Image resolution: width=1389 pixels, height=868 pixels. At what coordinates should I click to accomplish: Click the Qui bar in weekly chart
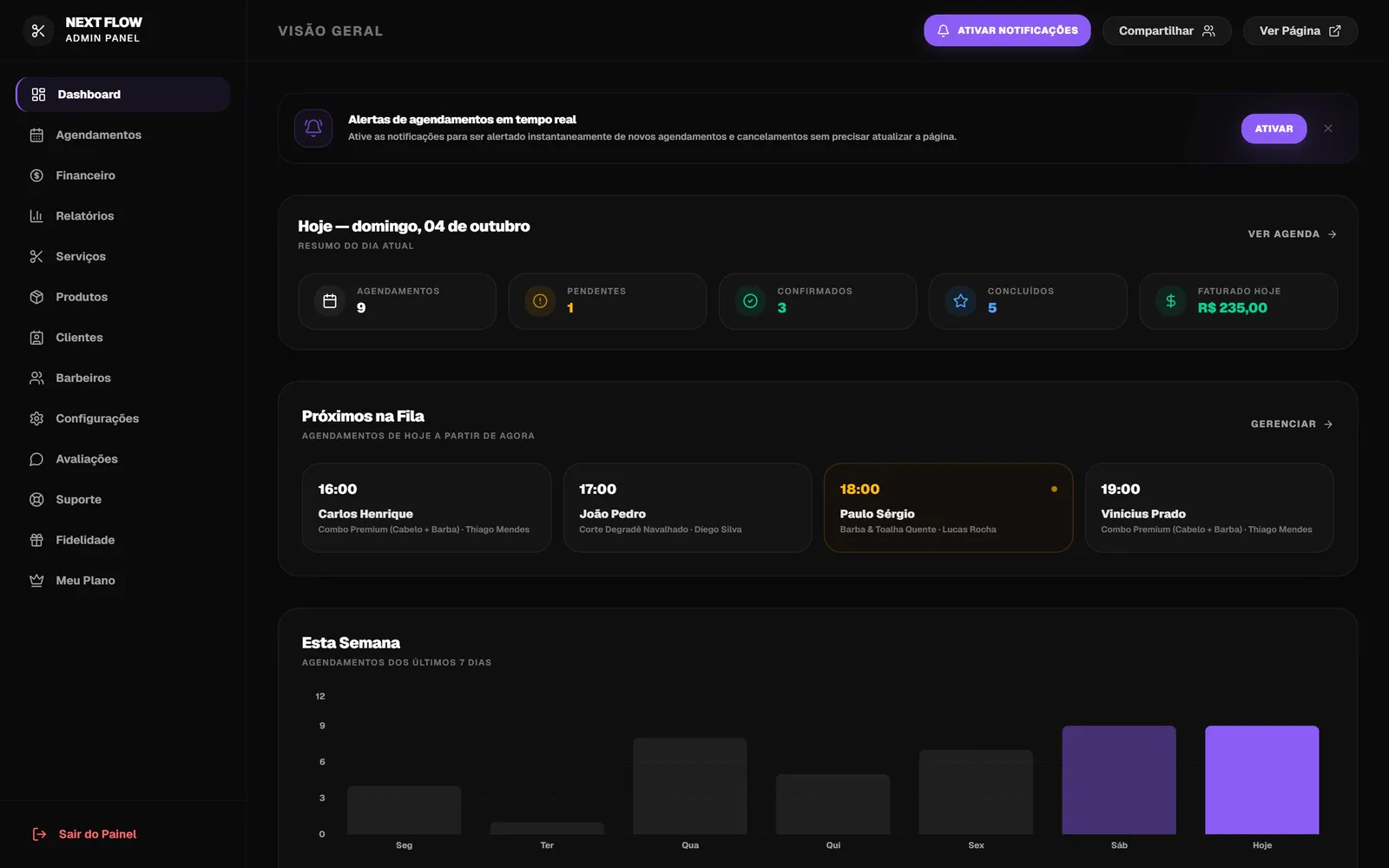pyautogui.click(x=833, y=805)
